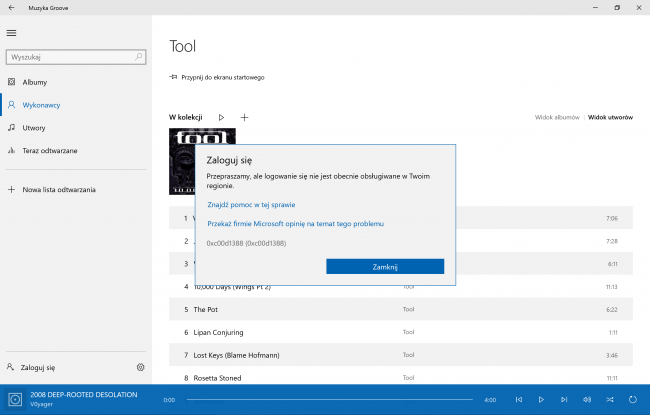Viewport: 650px width, 415px height.
Task: Click the now playing album art icon
Action: pos(15,400)
